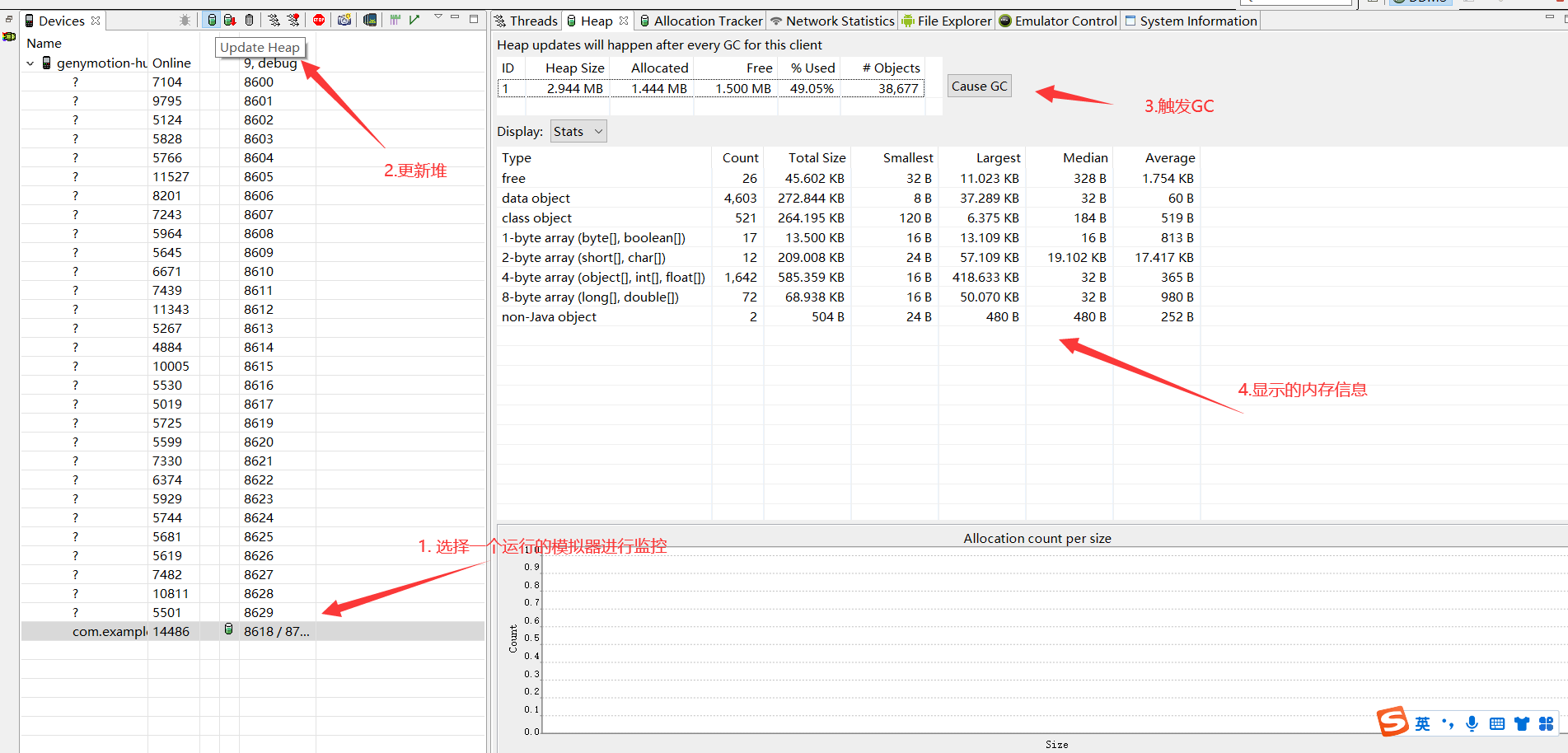The image size is (1568, 753).
Task: Select process row with port 8615
Action: [x=252, y=367]
